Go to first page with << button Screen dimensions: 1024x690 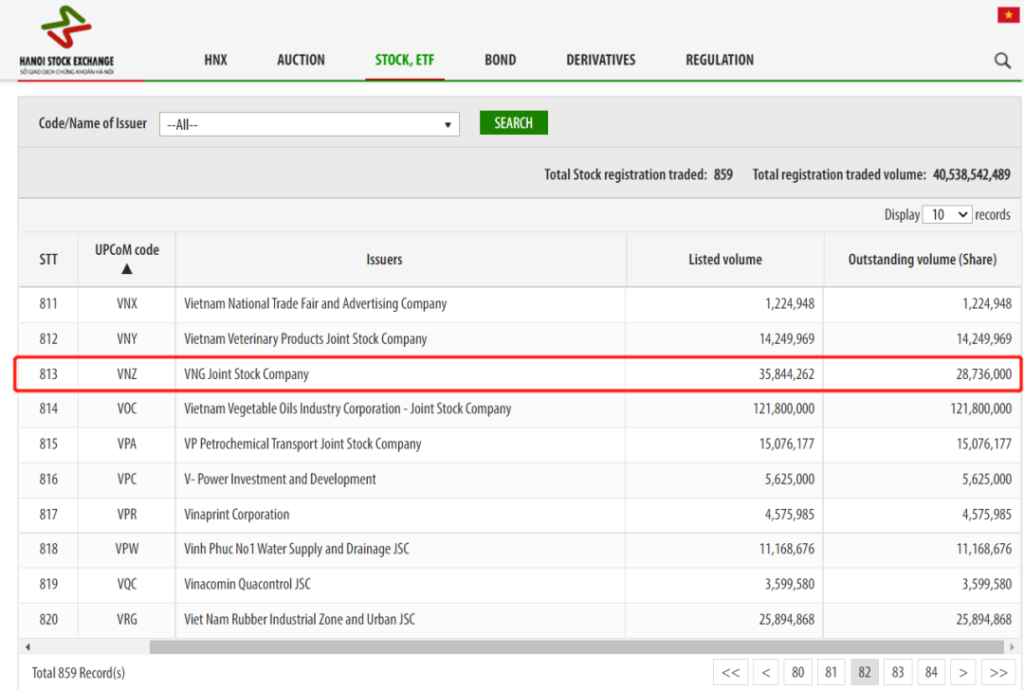point(730,672)
